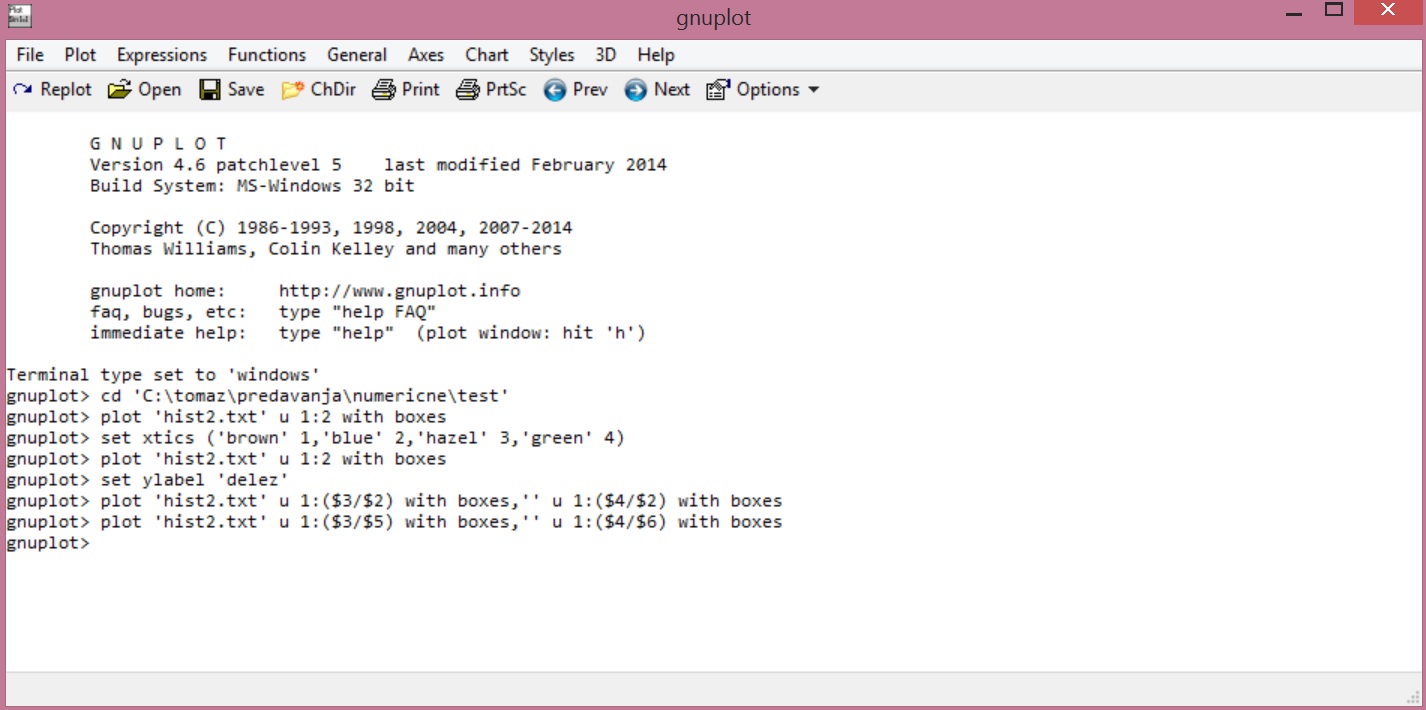
Task: Click the "Version 4.6 patchlevel 5" text
Action: pyautogui.click(x=216, y=165)
